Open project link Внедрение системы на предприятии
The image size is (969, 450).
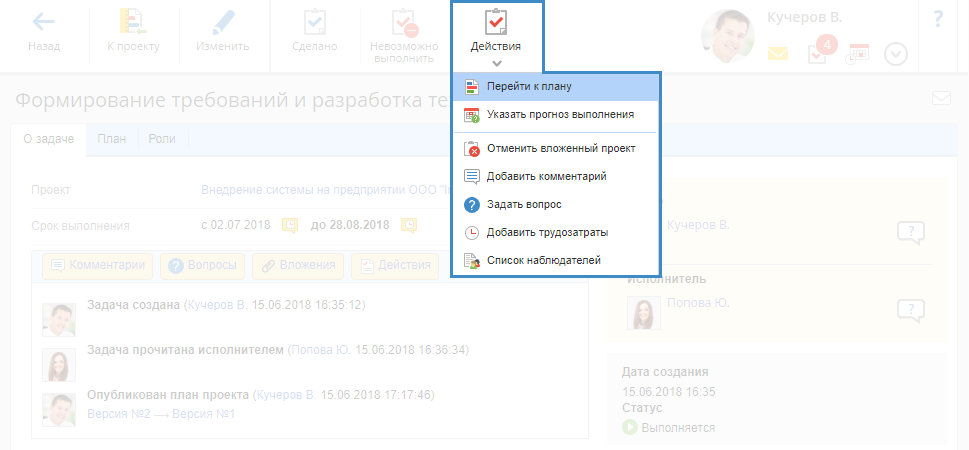pos(326,190)
